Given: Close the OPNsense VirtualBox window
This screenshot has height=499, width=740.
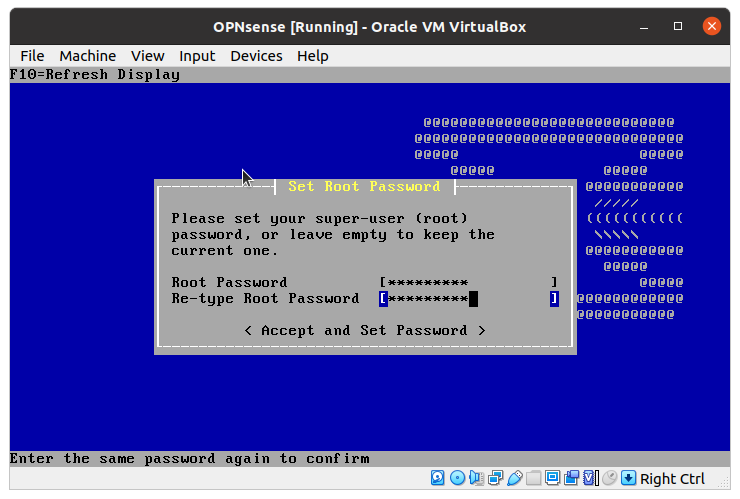Looking at the screenshot, I should tap(712, 26).
